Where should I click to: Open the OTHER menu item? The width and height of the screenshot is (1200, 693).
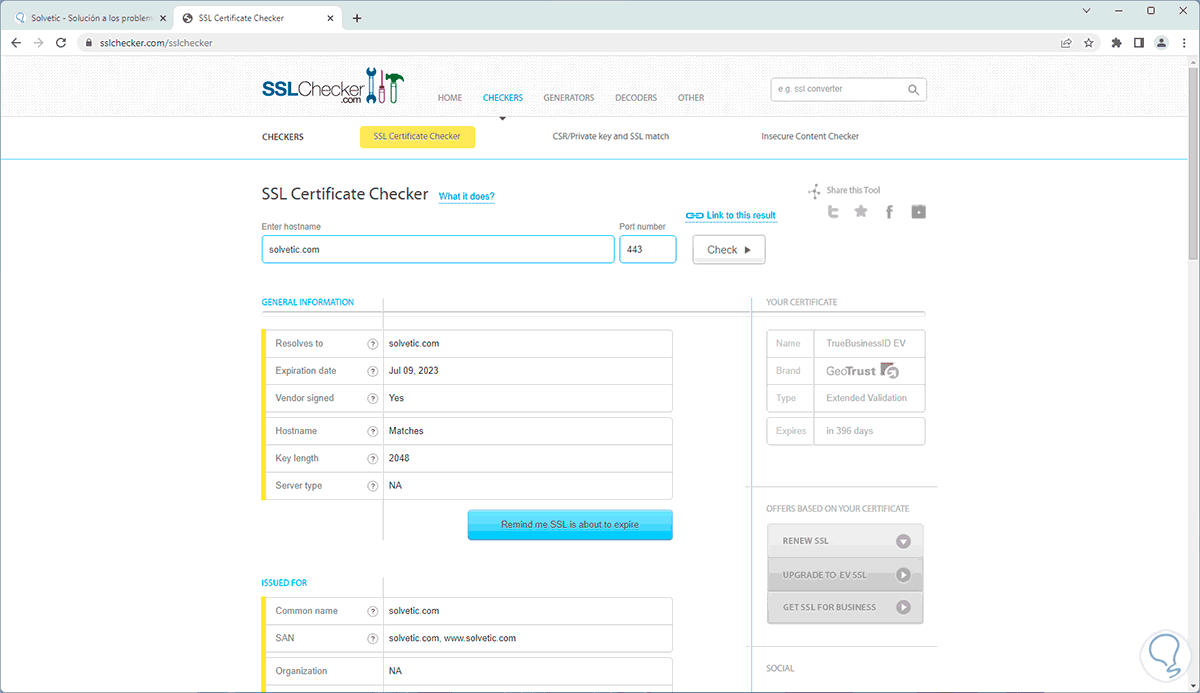(691, 98)
